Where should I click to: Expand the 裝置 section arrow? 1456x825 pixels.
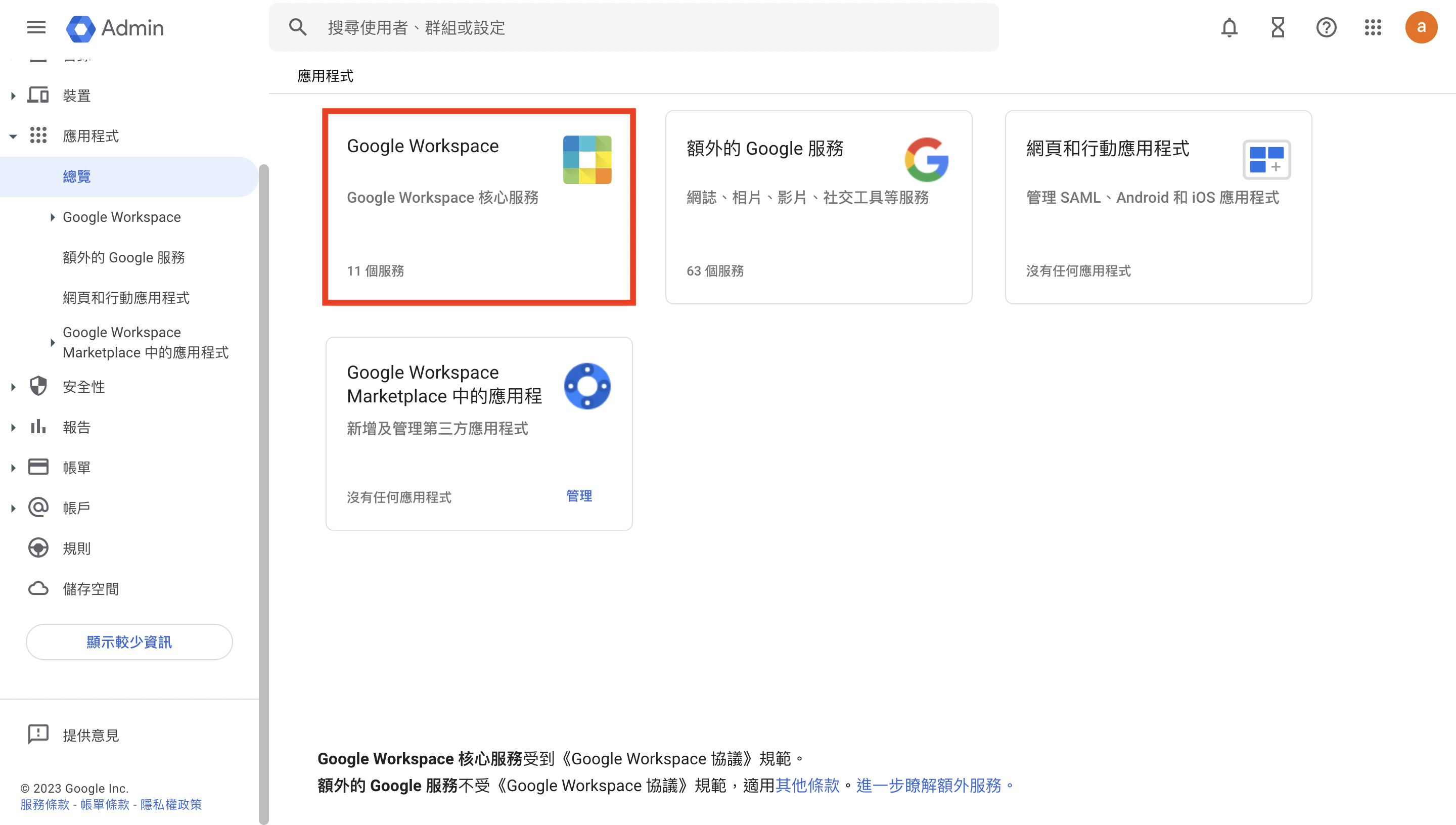coord(13,96)
